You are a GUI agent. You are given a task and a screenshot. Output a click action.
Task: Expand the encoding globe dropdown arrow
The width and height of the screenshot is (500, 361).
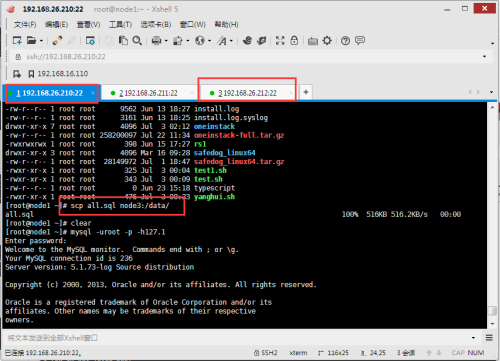point(209,41)
